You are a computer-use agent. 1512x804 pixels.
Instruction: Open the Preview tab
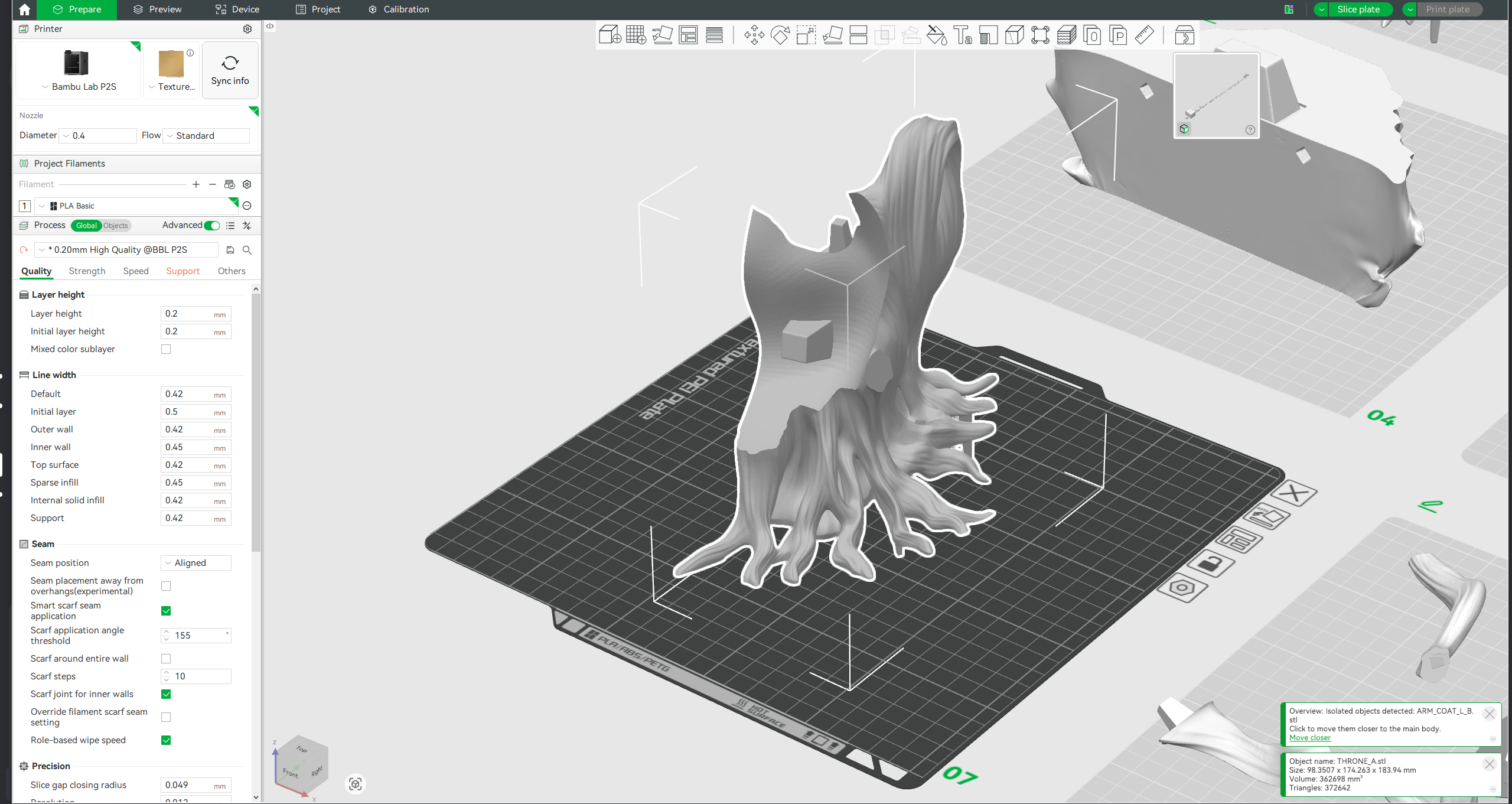[x=157, y=9]
